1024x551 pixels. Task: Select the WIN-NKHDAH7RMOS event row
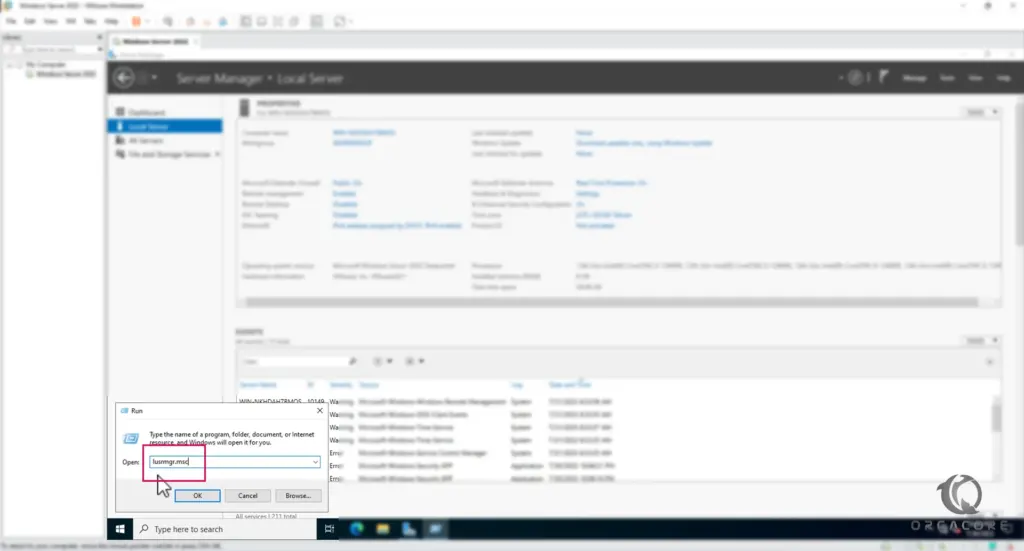click(426, 401)
